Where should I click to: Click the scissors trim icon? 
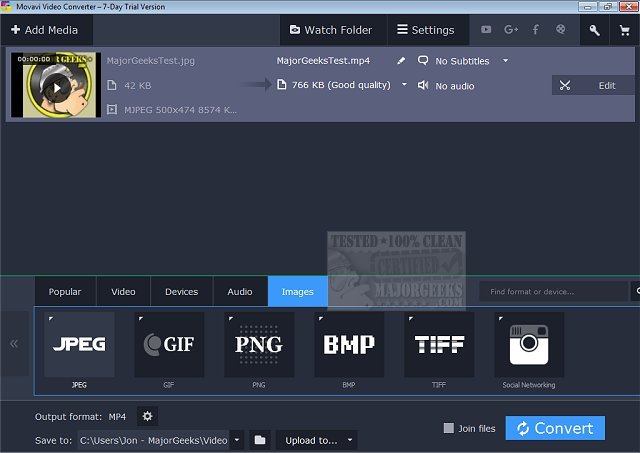coord(565,85)
